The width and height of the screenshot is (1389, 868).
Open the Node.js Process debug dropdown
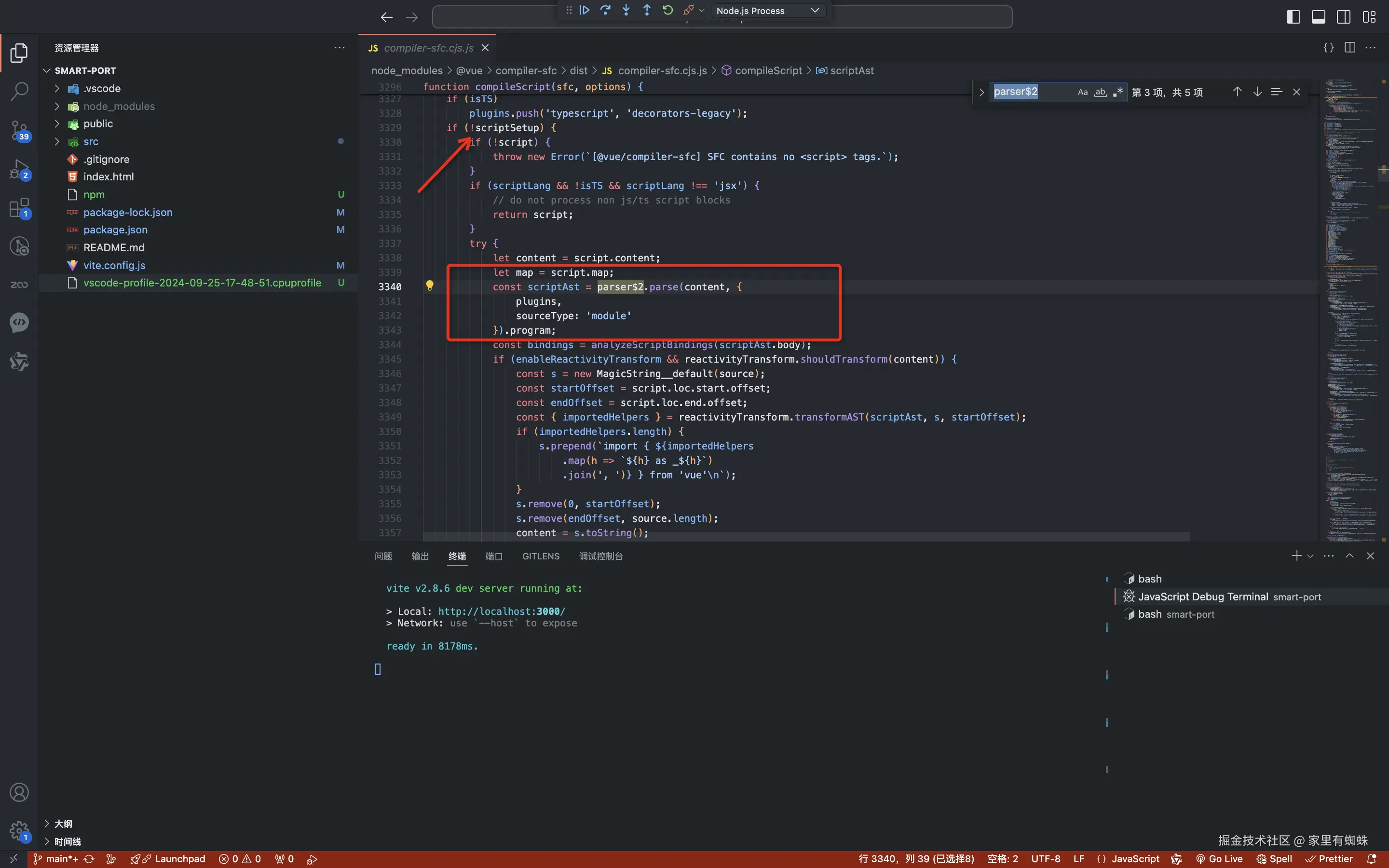(x=767, y=10)
